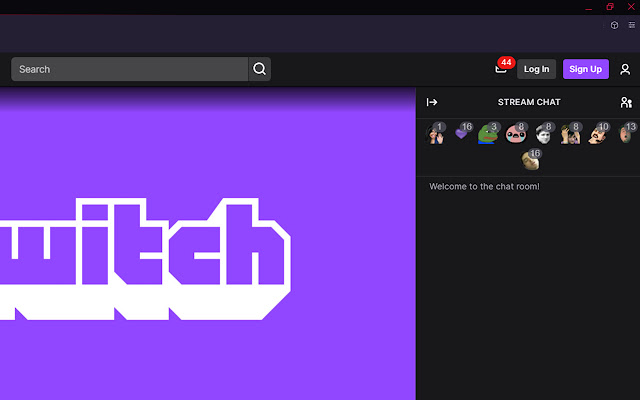Click the STREAM CHAT header title
The height and width of the screenshot is (400, 640).
529,102
